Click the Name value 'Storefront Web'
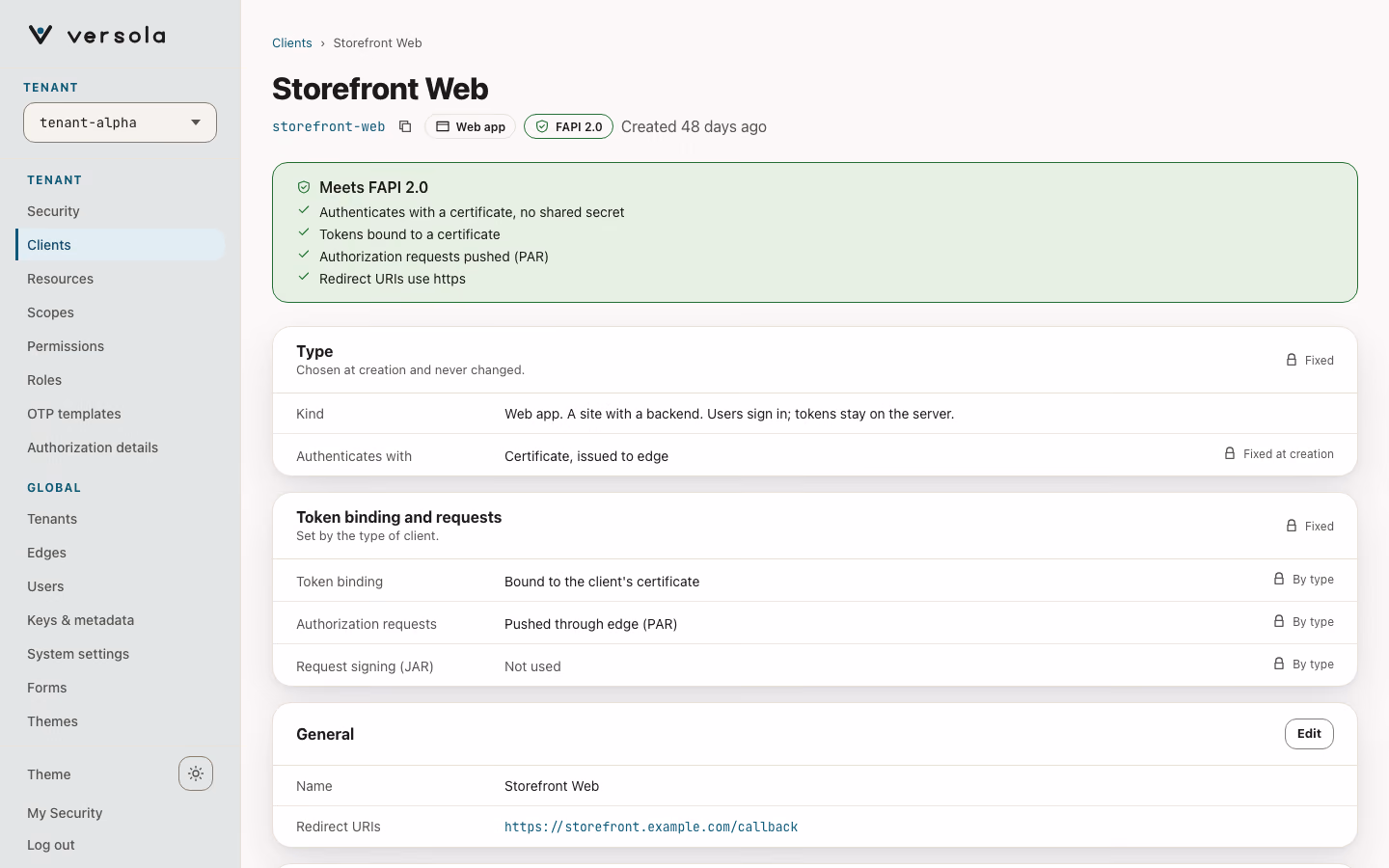This screenshot has height=868, width=1389. tap(552, 786)
